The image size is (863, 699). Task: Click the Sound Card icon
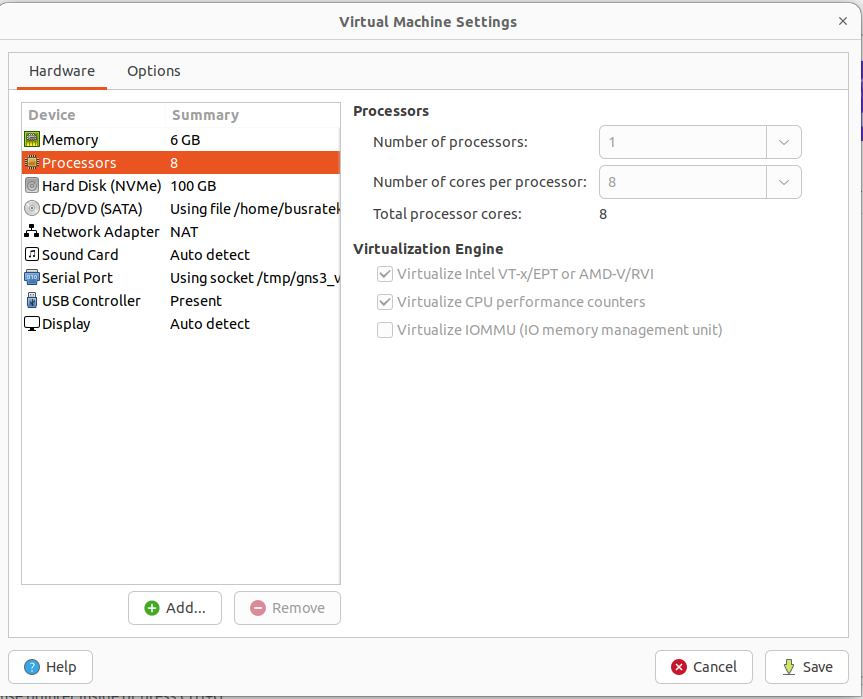point(32,255)
